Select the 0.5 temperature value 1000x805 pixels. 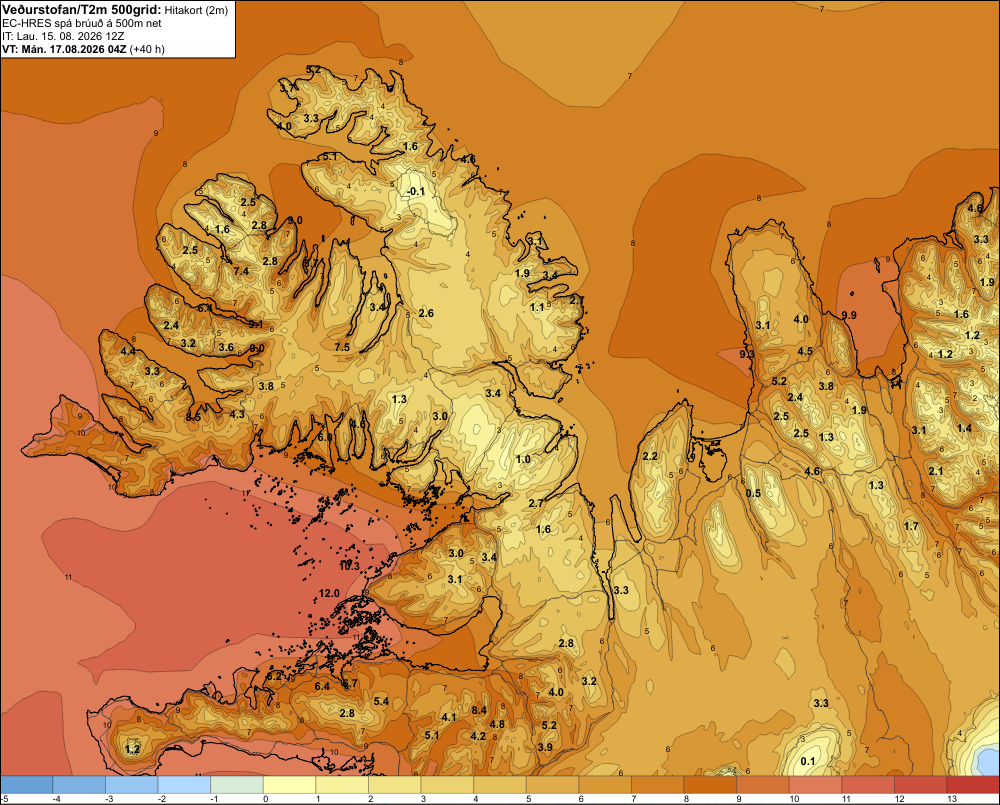click(753, 493)
